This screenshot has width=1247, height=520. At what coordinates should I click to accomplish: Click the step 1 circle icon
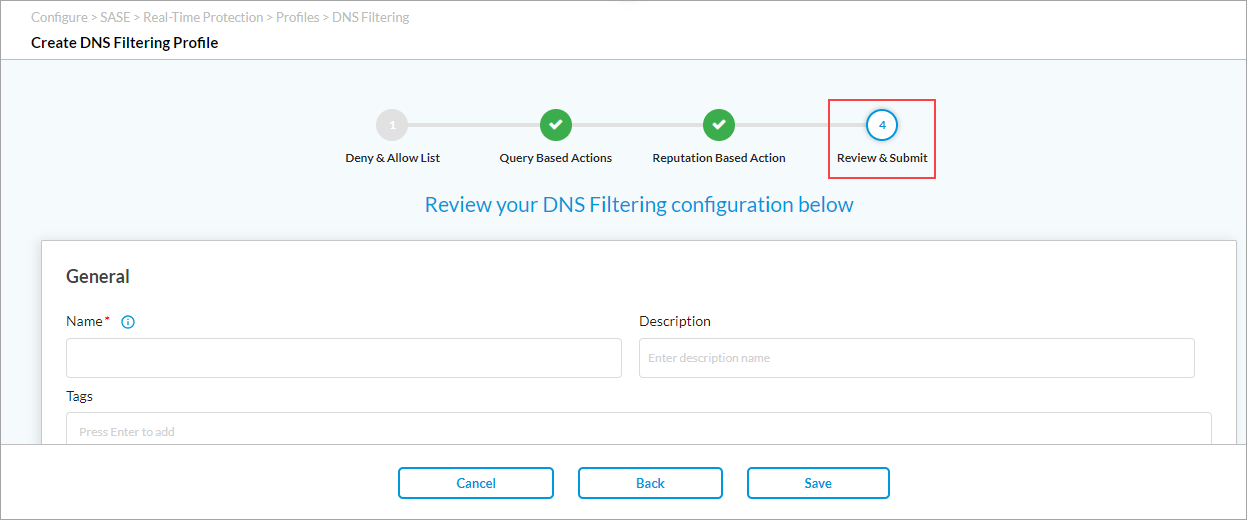(392, 125)
